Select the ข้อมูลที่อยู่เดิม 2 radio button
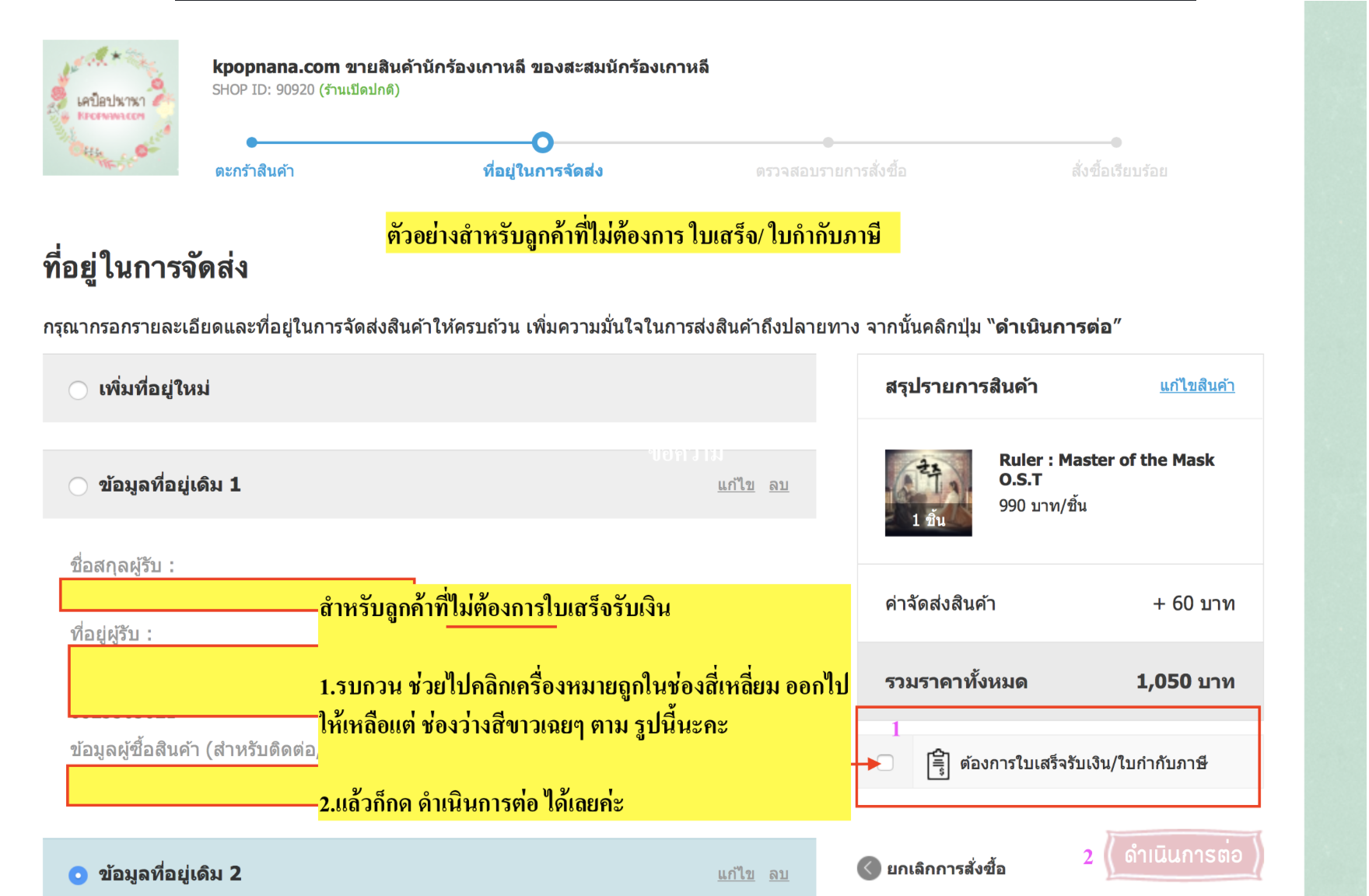This screenshot has width=1369, height=896. point(78,875)
